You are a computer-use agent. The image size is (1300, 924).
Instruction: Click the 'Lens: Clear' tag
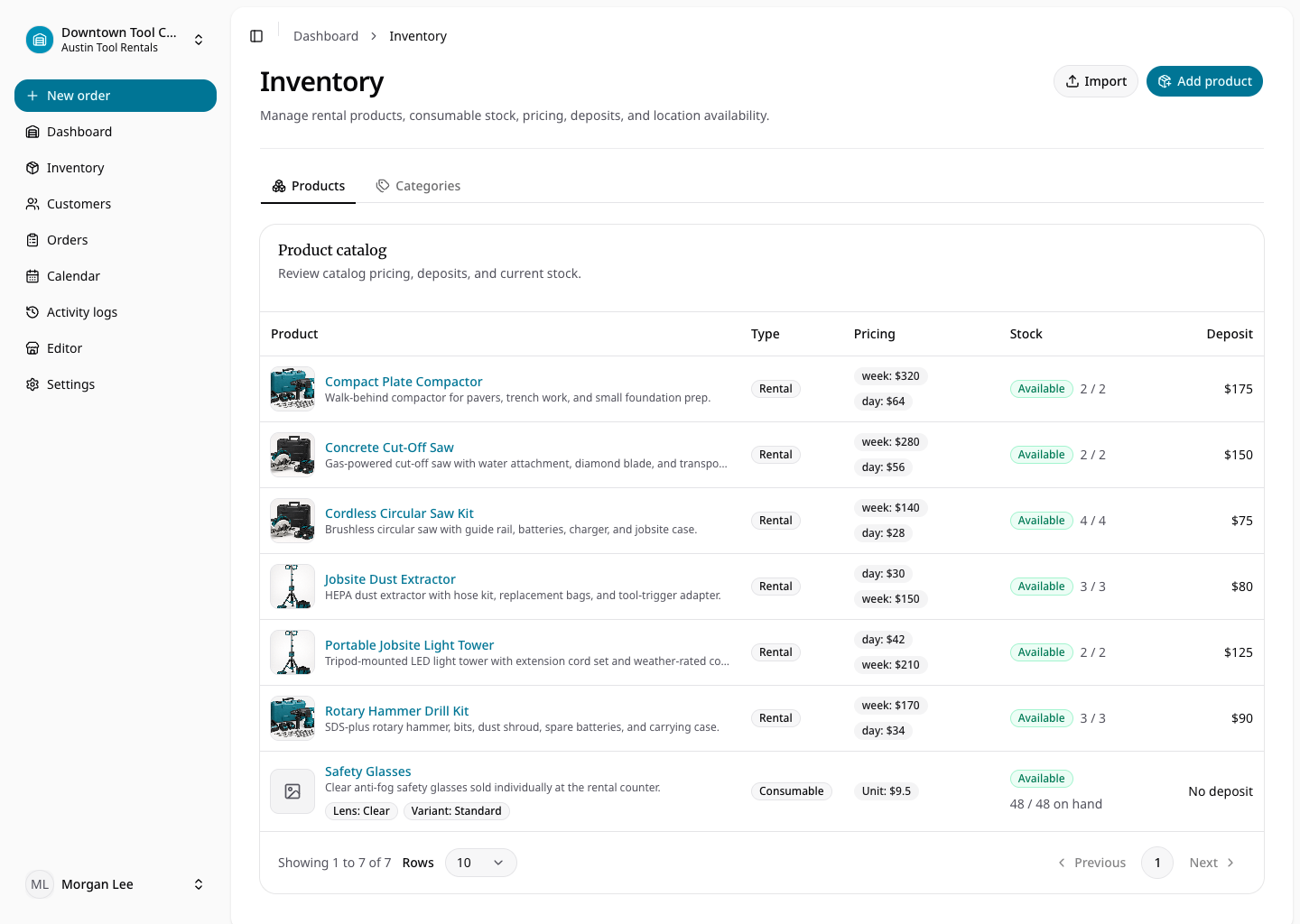click(361, 811)
